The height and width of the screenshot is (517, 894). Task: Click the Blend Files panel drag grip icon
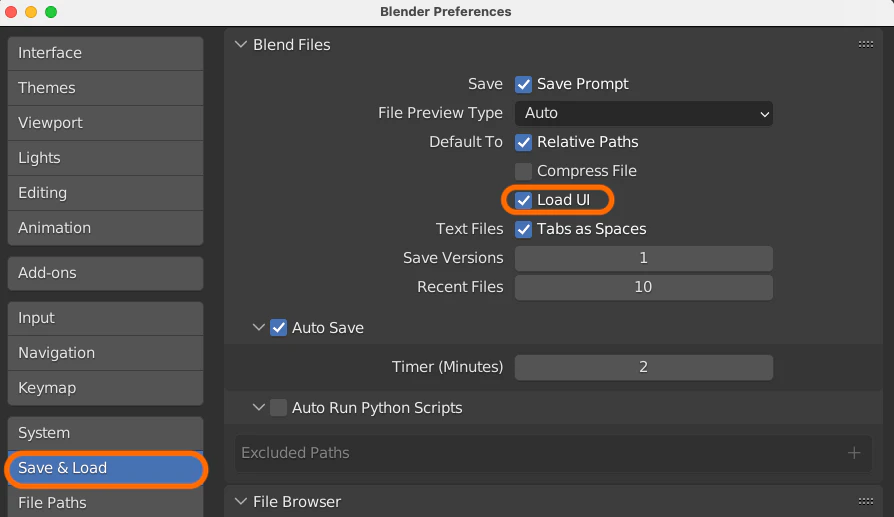[865, 44]
